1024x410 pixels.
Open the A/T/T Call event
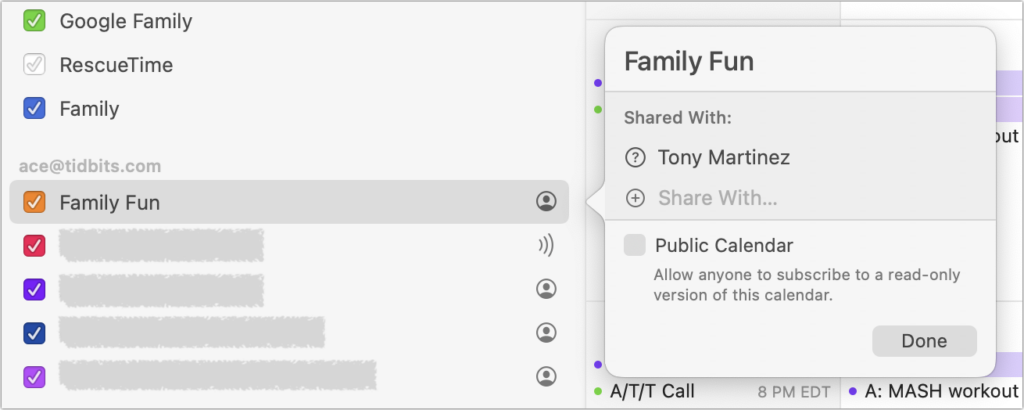[x=652, y=391]
